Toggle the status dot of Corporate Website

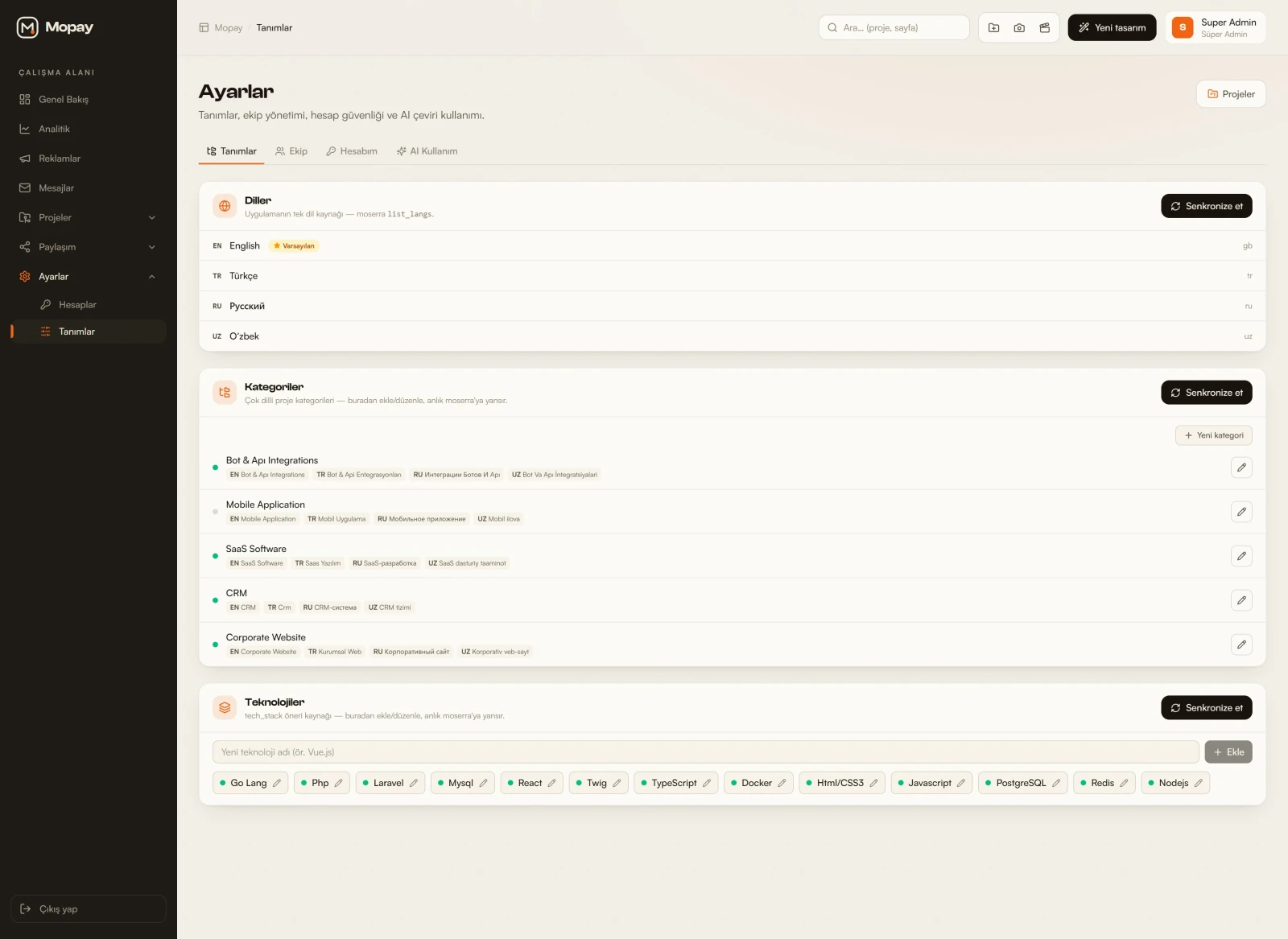coord(215,645)
